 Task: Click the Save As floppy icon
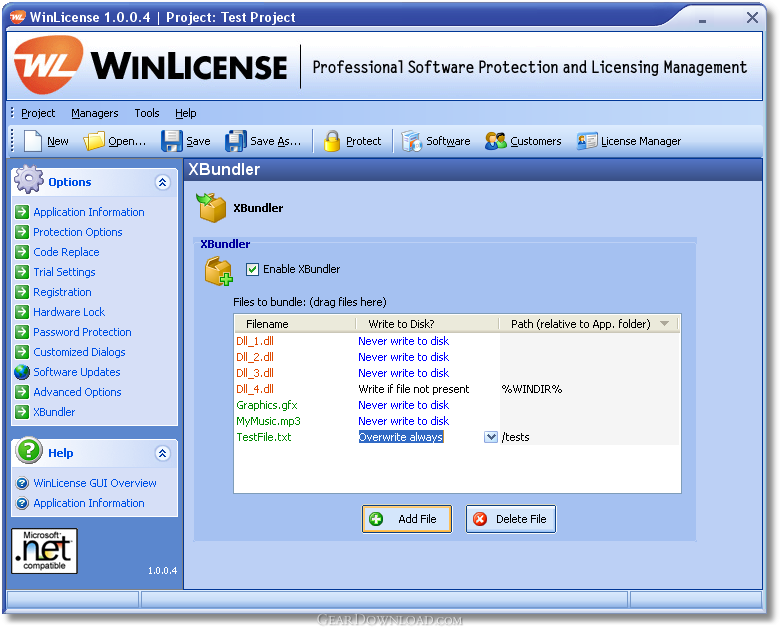click(x=236, y=141)
